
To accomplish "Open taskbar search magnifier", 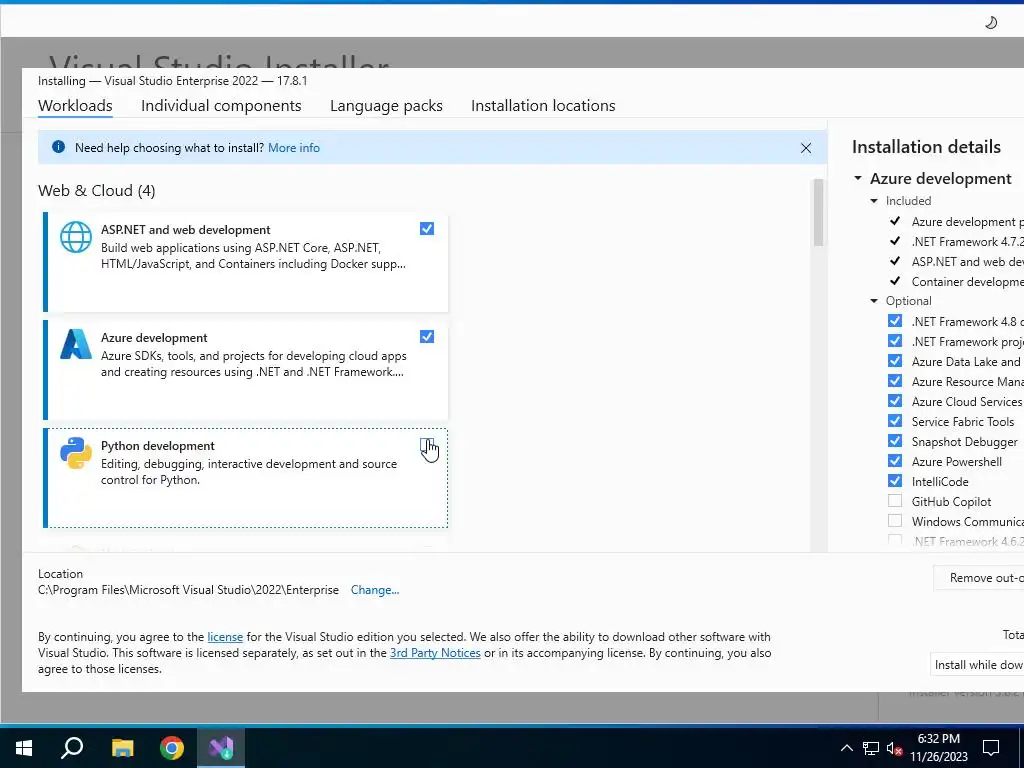I will [72, 747].
